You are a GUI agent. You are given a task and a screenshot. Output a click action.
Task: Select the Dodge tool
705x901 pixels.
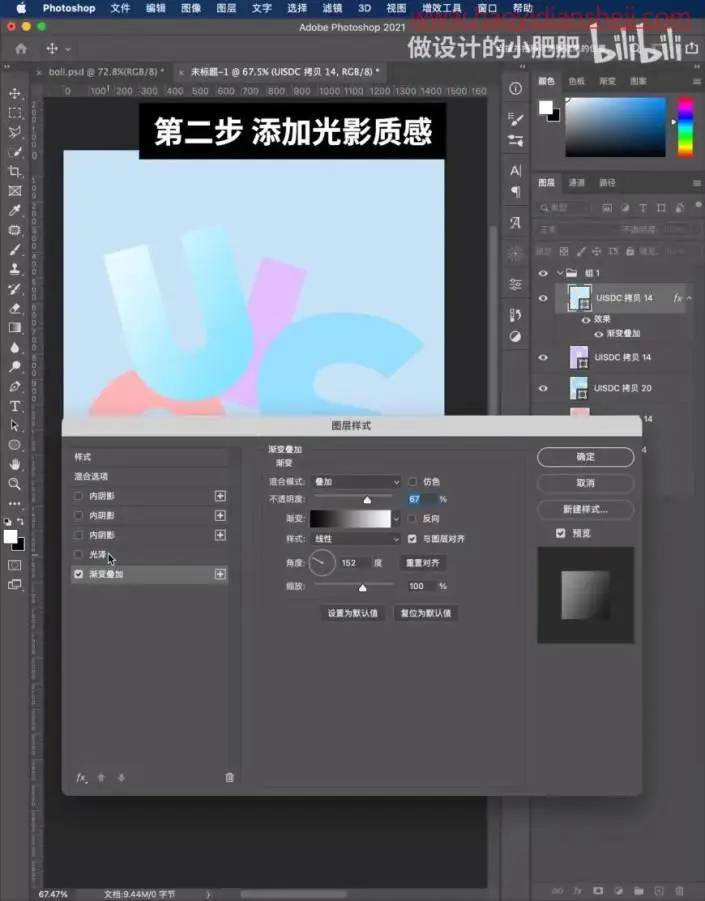click(16, 367)
